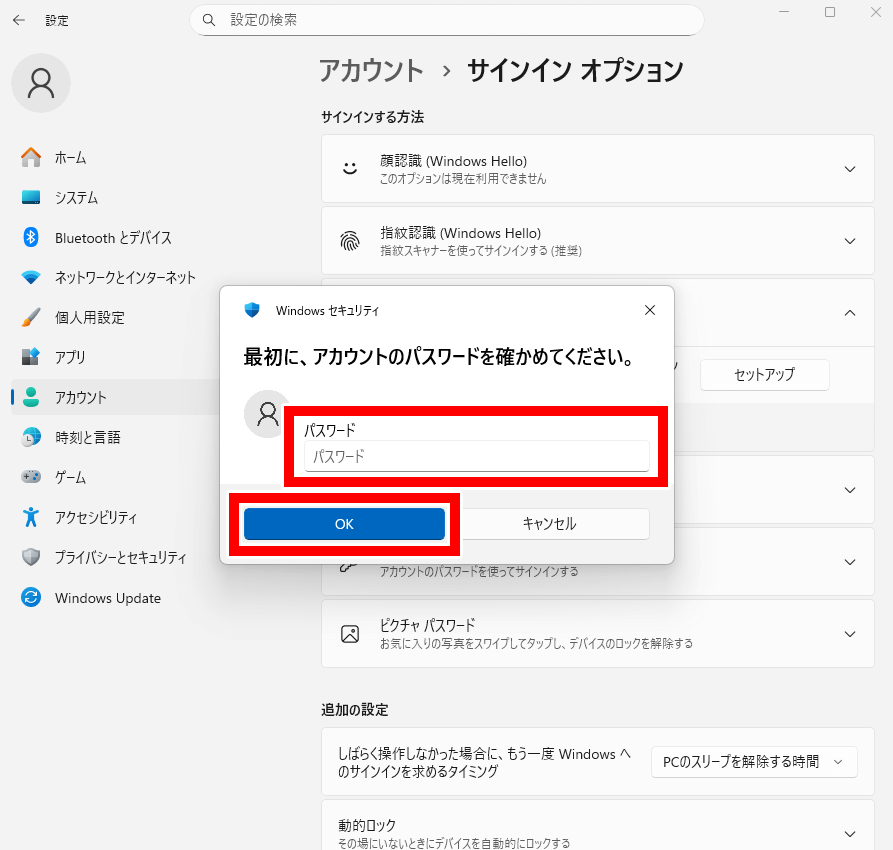893x850 pixels.
Task: Click キャンセル button in dialog
Action: pos(549,524)
